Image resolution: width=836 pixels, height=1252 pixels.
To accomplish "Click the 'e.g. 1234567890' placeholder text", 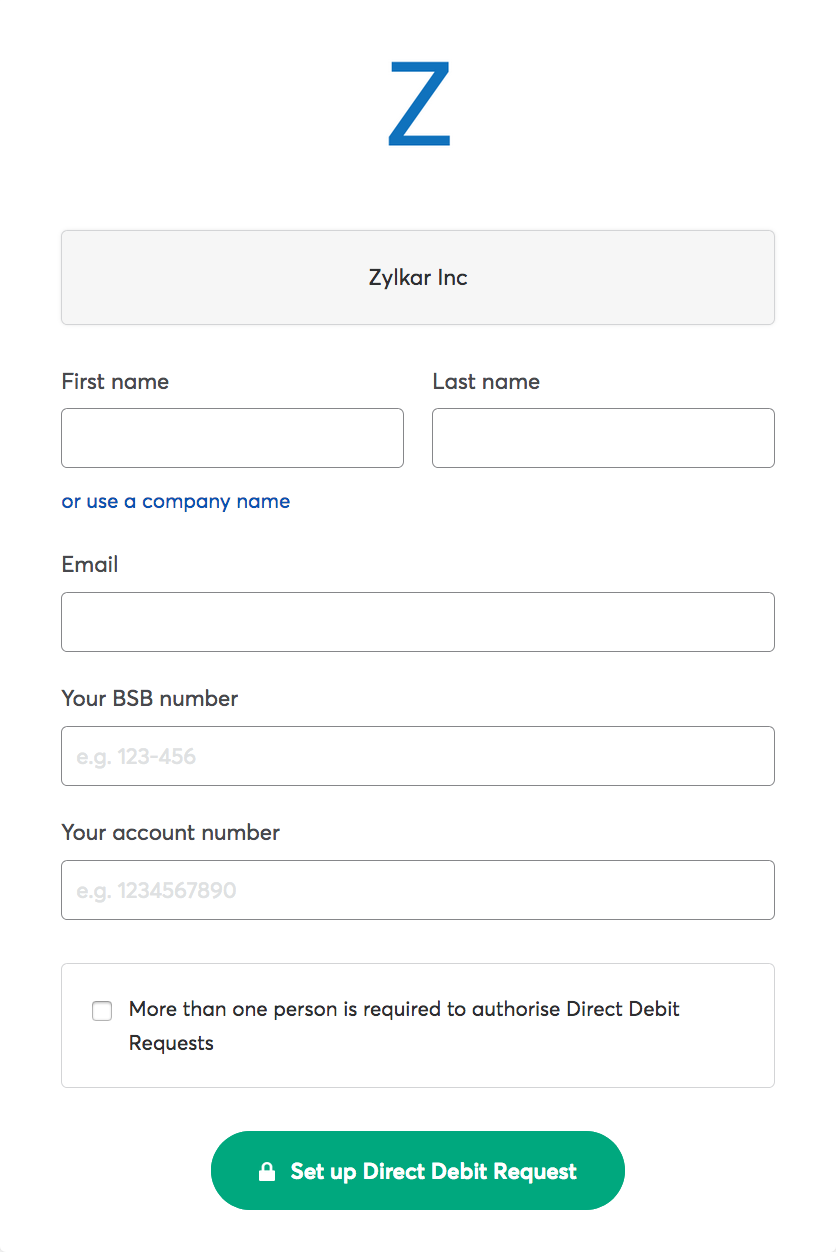I will pos(156,890).
